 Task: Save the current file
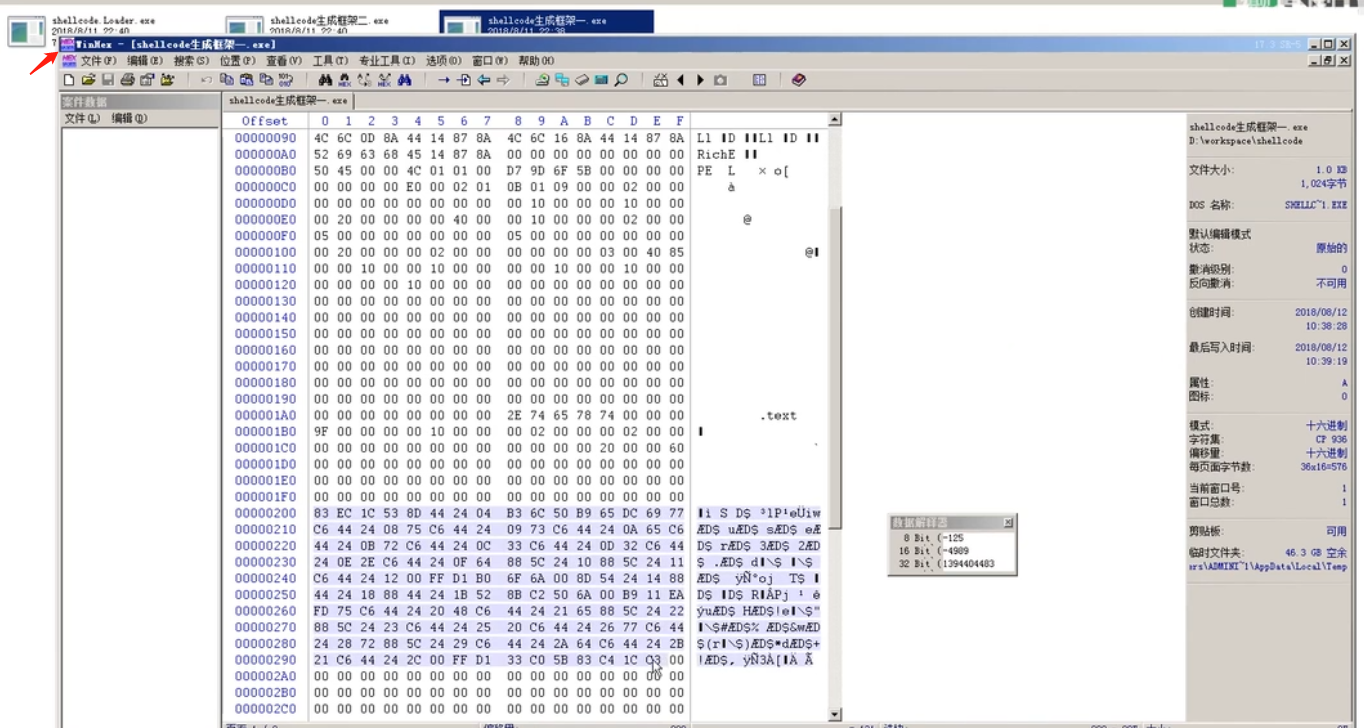coord(107,80)
